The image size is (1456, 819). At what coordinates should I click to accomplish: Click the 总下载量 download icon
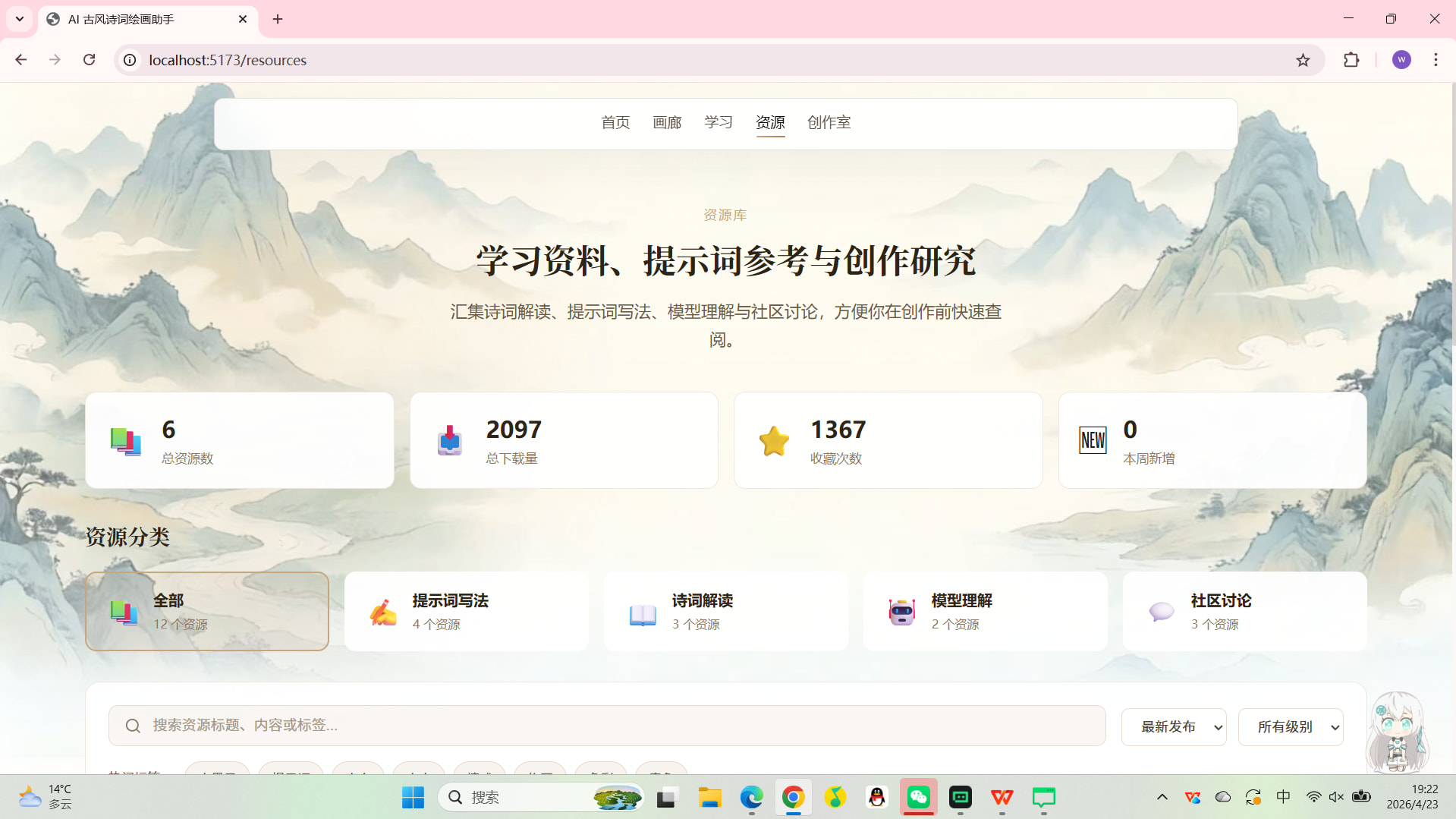pos(450,441)
